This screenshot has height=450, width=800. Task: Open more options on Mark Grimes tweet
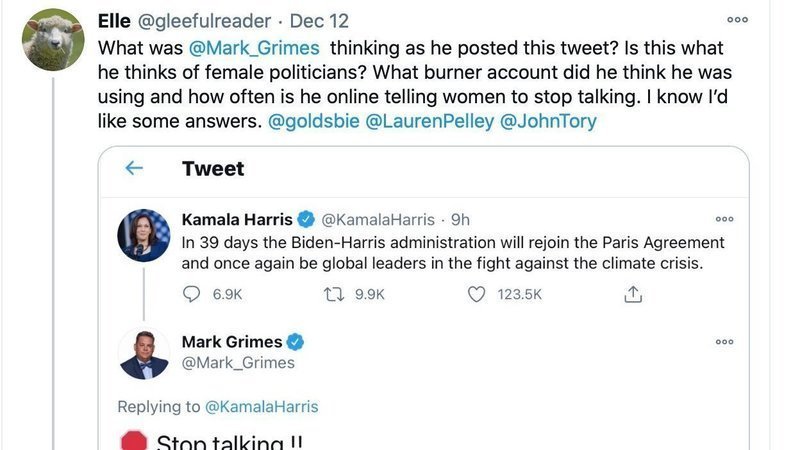724,342
